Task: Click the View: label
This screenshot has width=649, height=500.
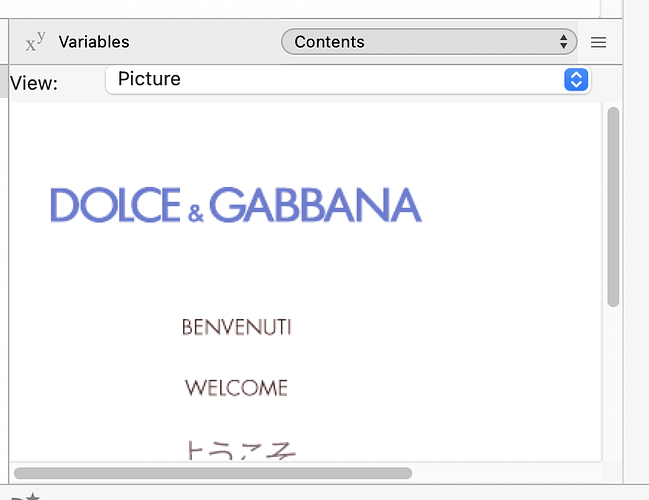Action: click(x=34, y=83)
